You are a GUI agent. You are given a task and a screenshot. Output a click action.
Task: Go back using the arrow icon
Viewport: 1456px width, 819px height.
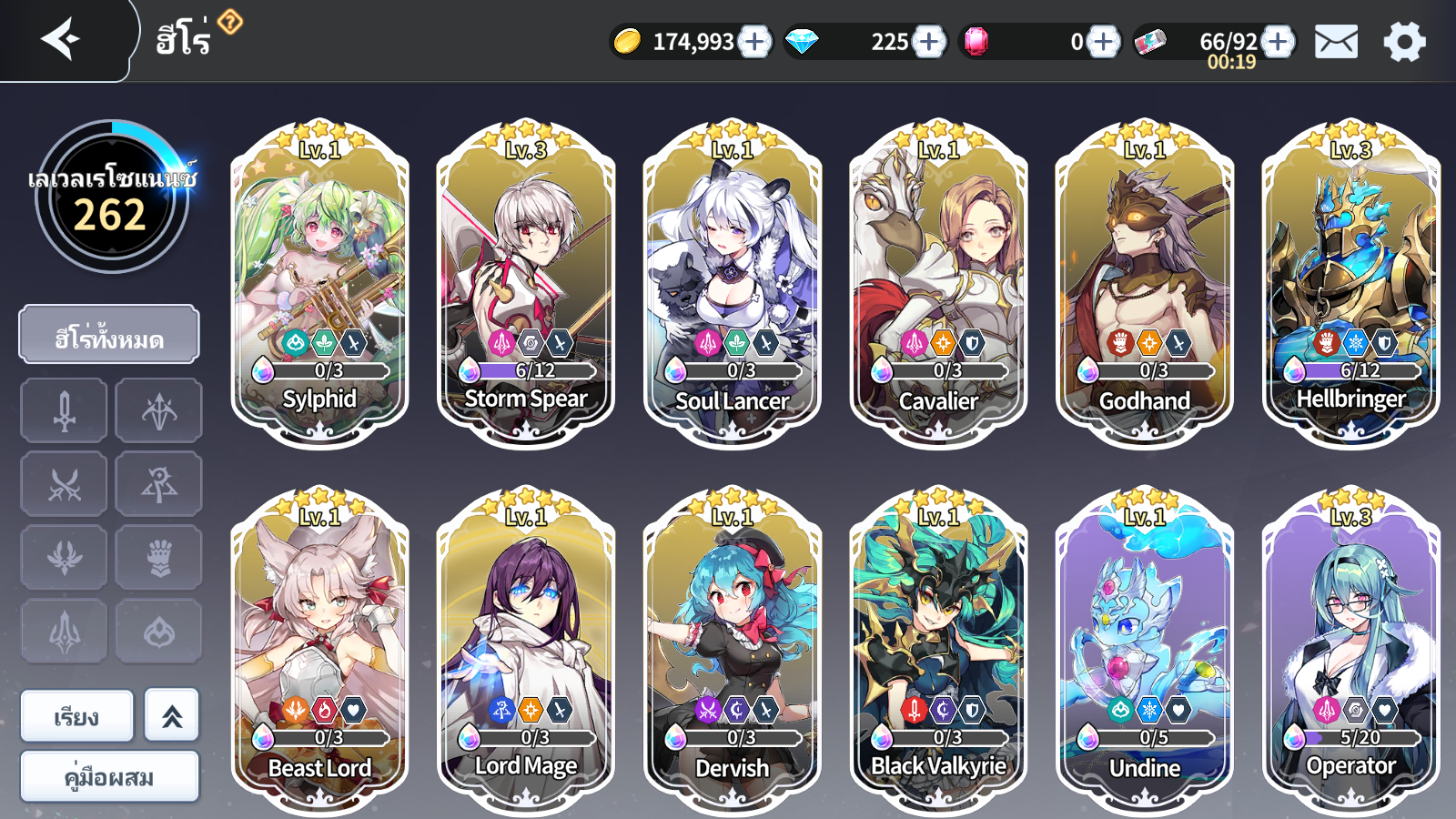(x=61, y=39)
